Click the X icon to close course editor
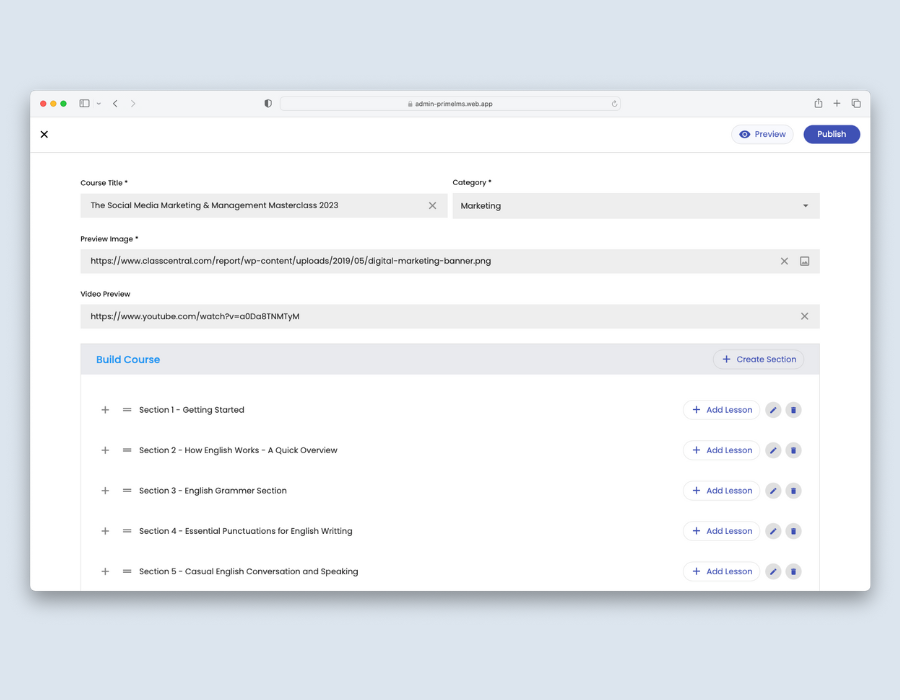900x700 pixels. click(44, 134)
